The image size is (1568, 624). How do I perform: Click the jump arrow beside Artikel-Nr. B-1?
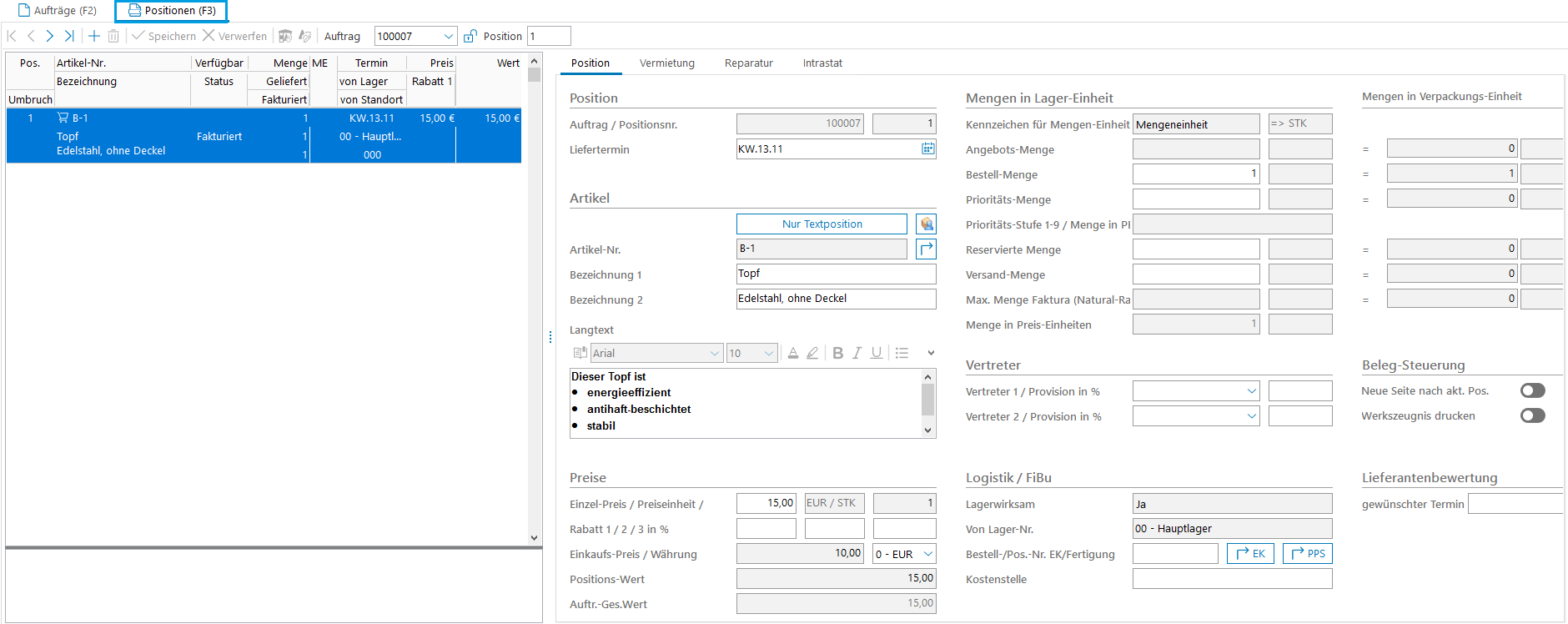click(926, 249)
